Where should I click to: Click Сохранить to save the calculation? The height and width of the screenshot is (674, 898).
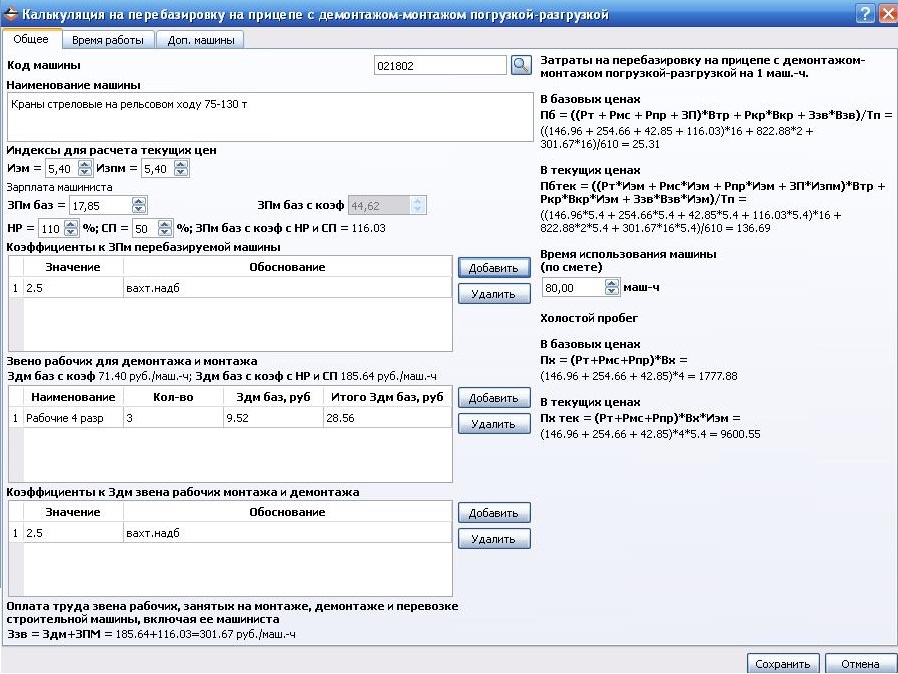[x=783, y=664]
